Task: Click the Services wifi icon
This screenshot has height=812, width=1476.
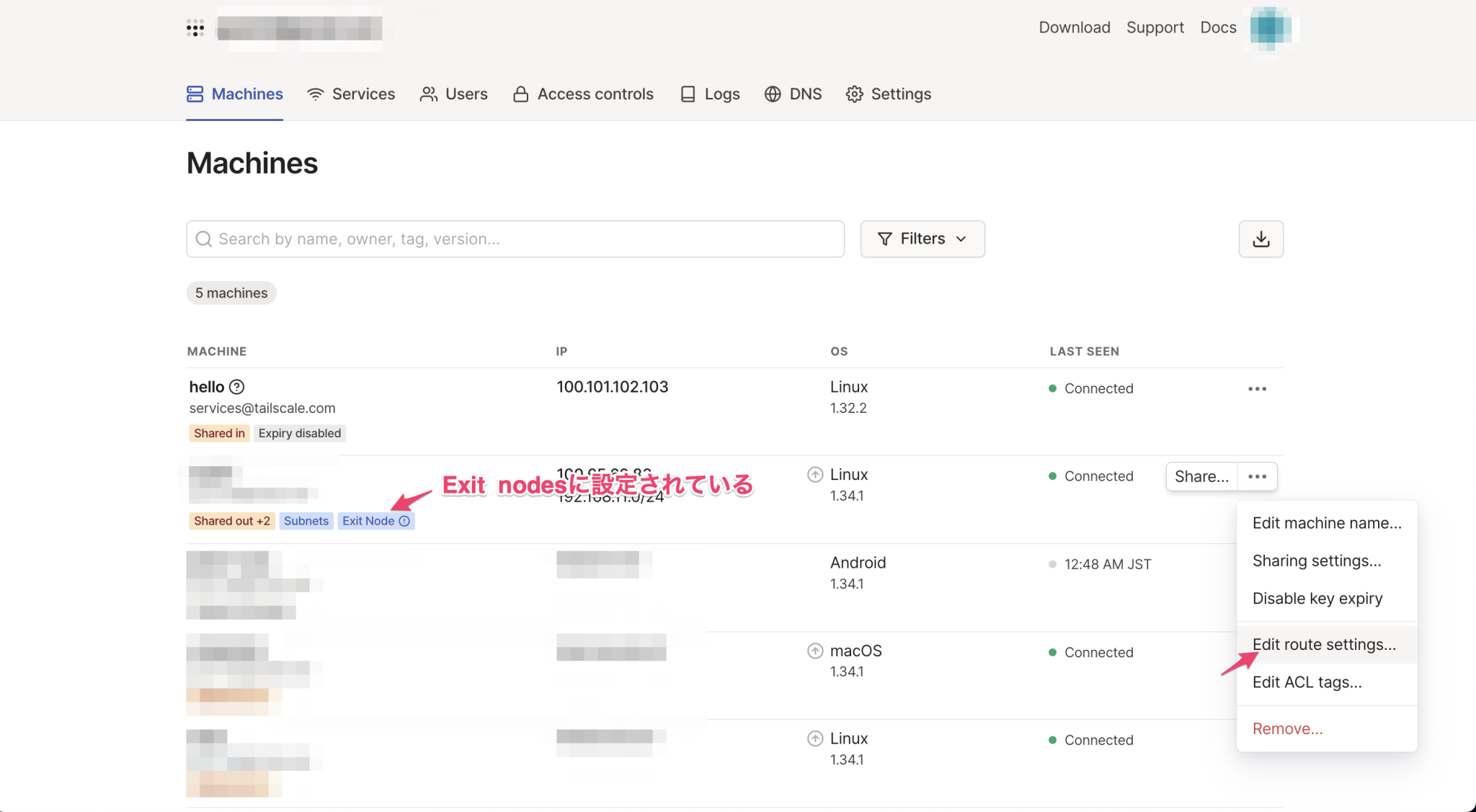Action: (x=316, y=94)
